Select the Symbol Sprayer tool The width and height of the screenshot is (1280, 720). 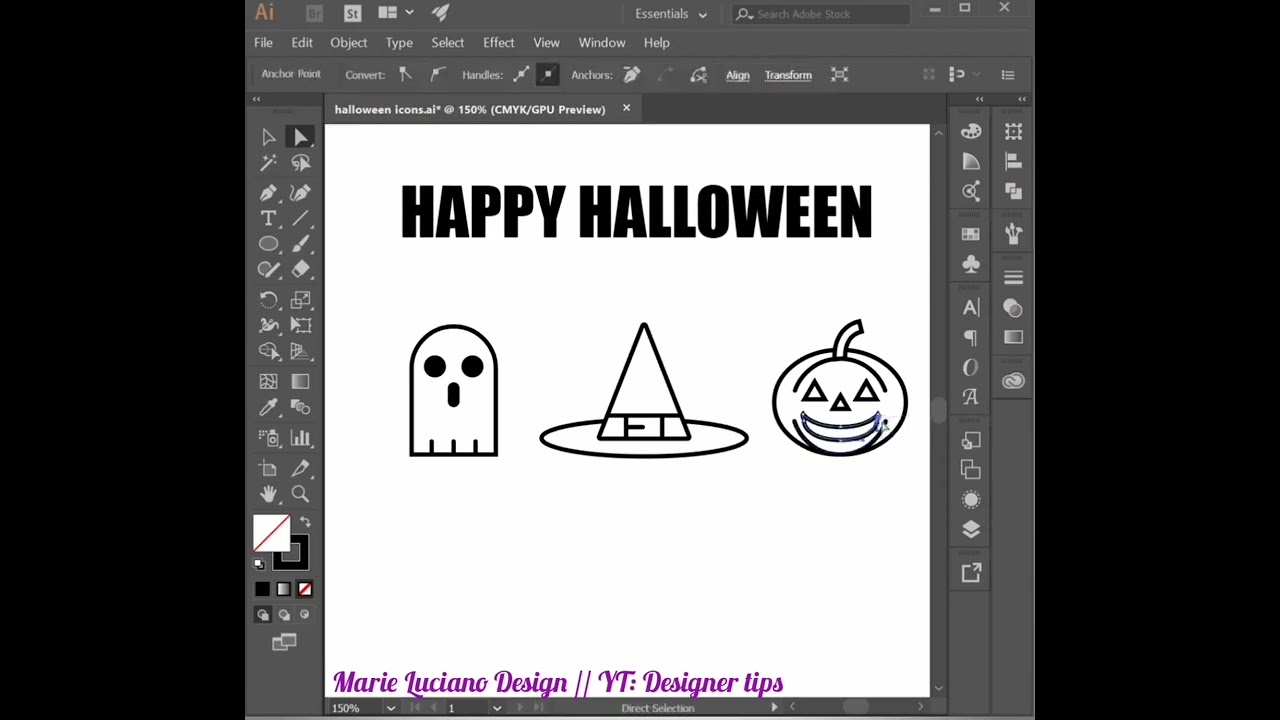click(x=268, y=438)
